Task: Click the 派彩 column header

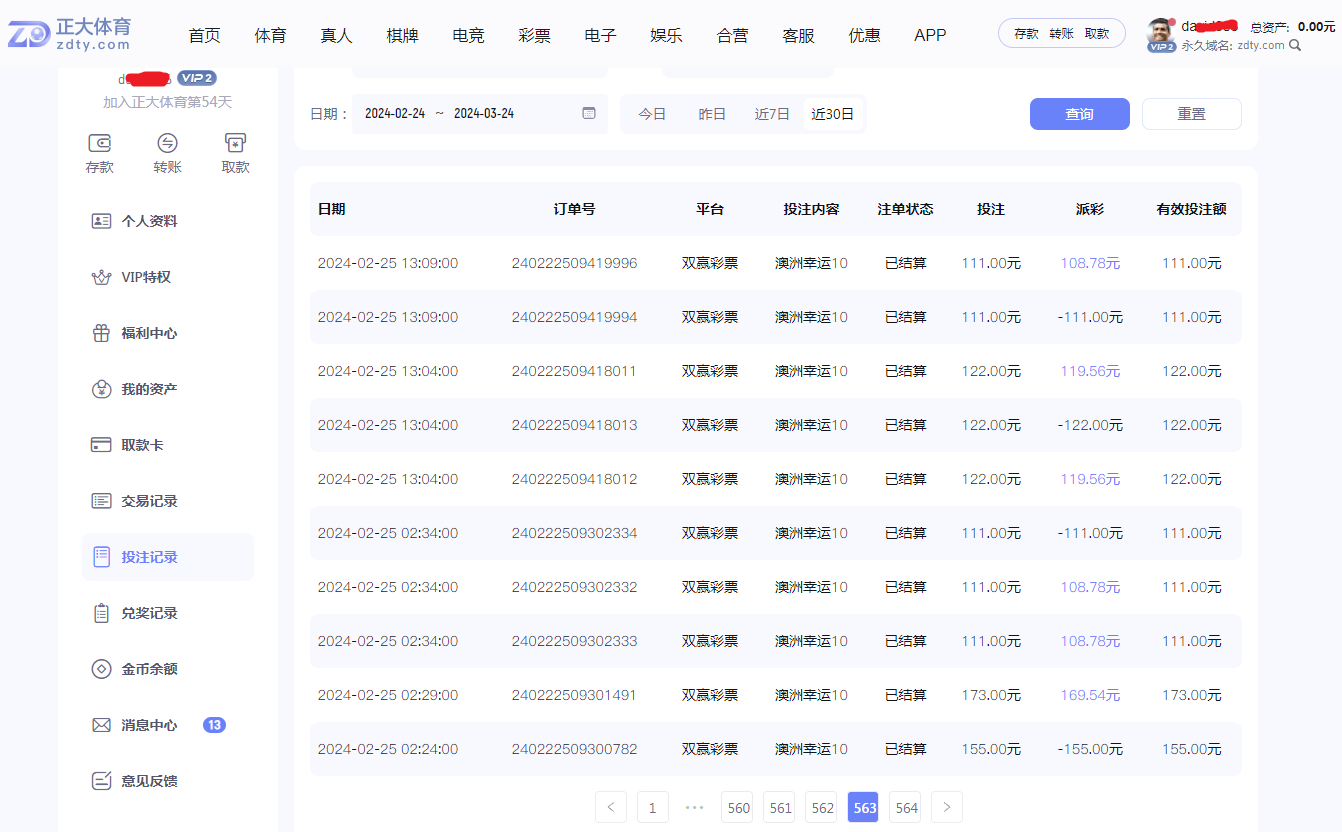Action: pos(1090,209)
